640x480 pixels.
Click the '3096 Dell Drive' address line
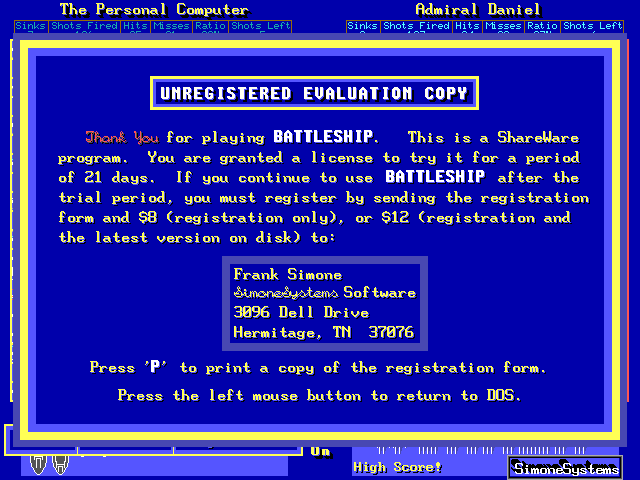tap(301, 313)
